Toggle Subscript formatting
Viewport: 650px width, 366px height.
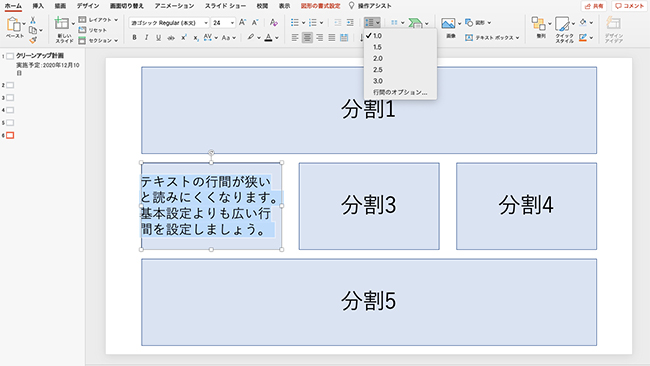coord(196,38)
